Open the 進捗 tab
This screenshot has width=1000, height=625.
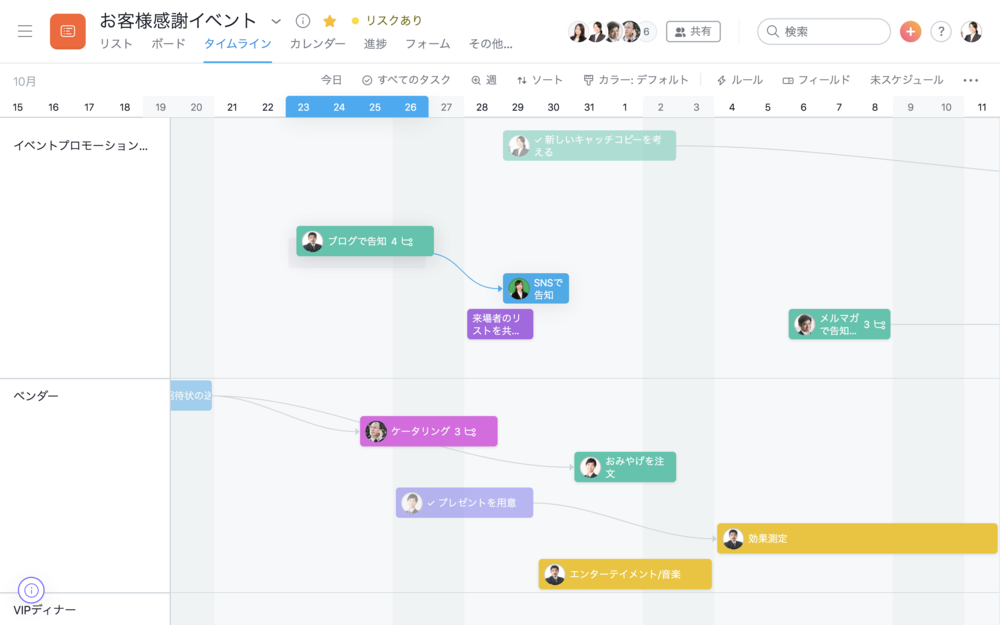(x=375, y=44)
